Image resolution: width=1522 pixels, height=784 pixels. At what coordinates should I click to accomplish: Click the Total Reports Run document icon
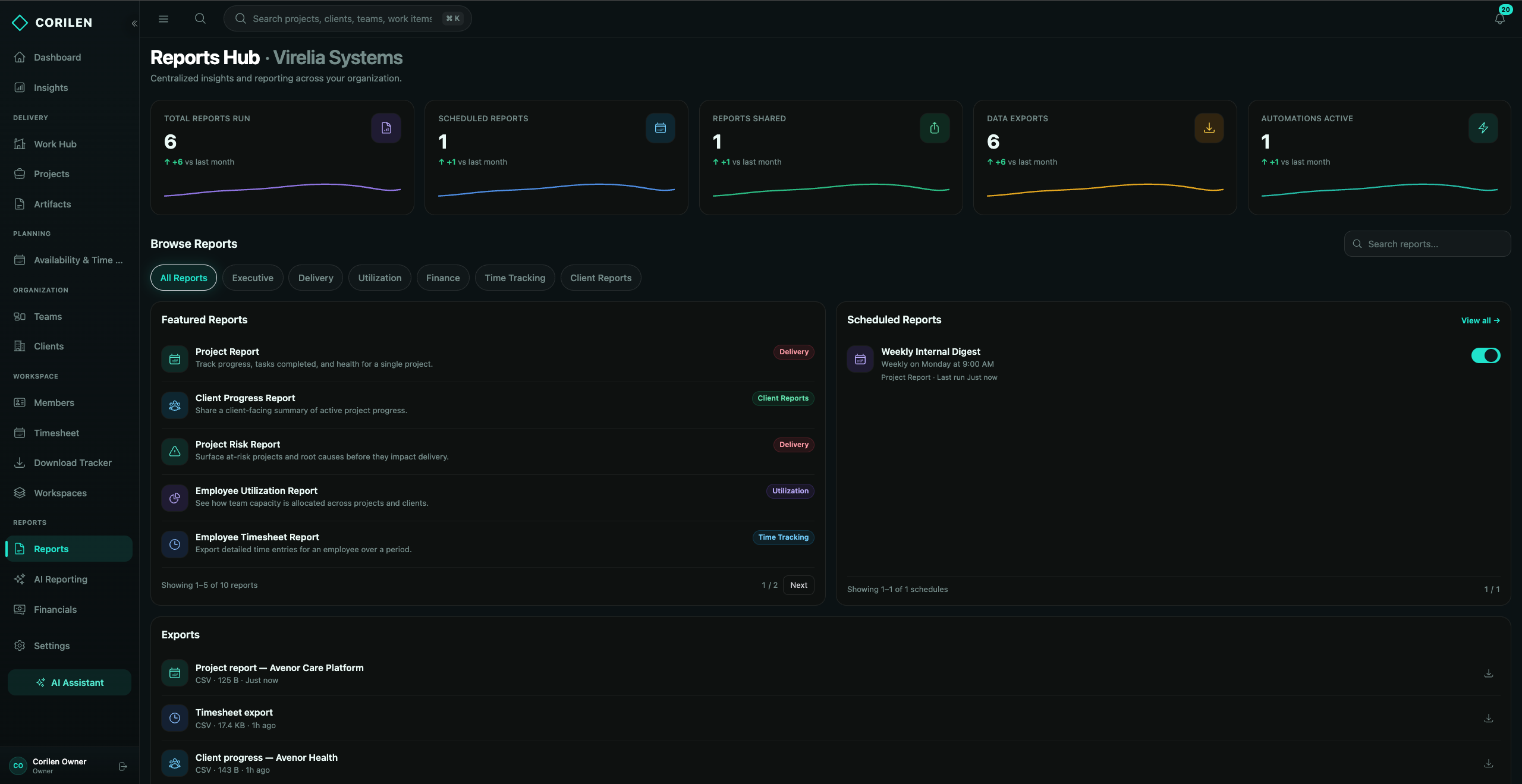click(386, 128)
